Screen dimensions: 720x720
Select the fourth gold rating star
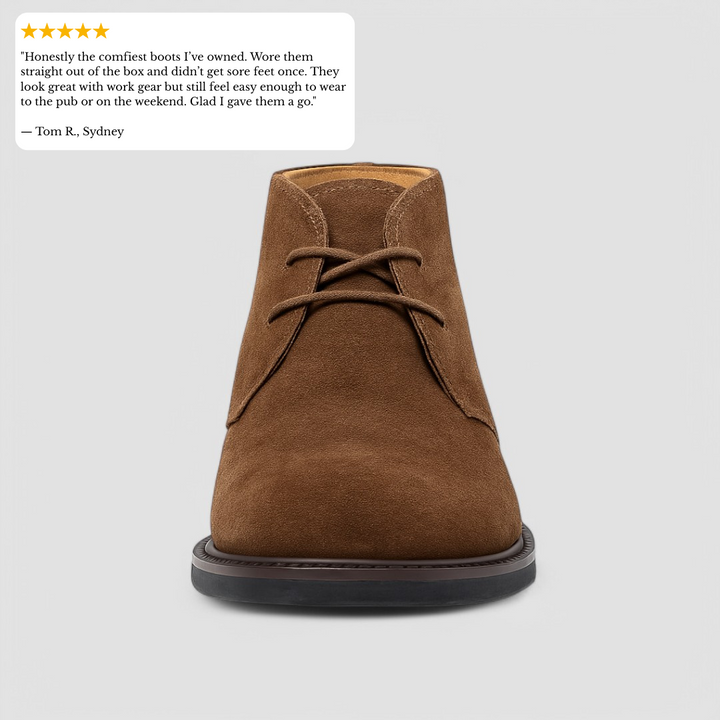click(x=83, y=31)
